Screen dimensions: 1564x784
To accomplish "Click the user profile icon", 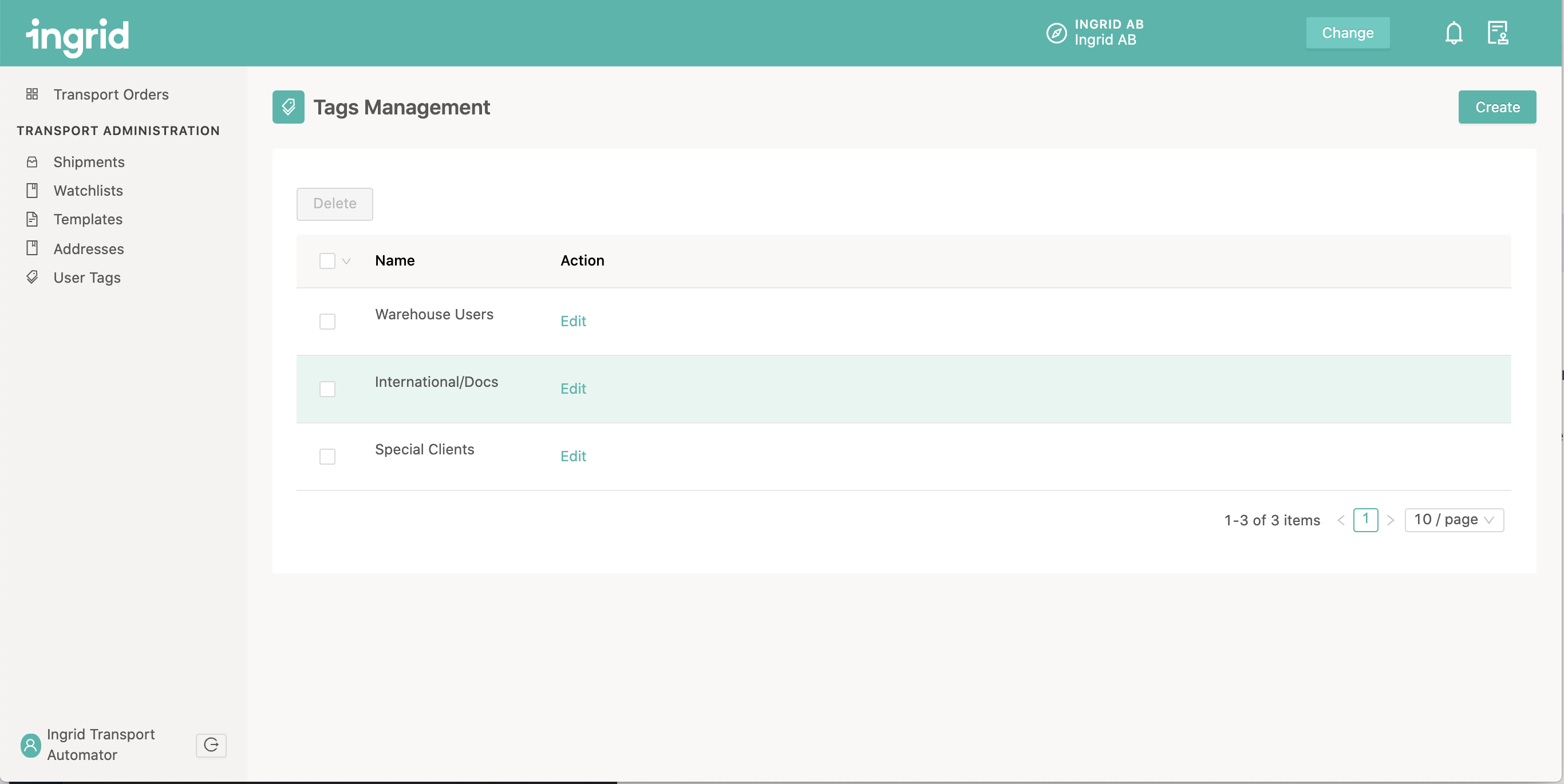I will [31, 744].
